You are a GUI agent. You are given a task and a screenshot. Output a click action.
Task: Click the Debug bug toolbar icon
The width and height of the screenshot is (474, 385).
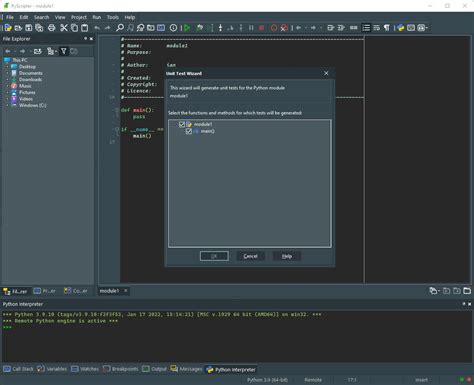pyautogui.click(x=200, y=28)
